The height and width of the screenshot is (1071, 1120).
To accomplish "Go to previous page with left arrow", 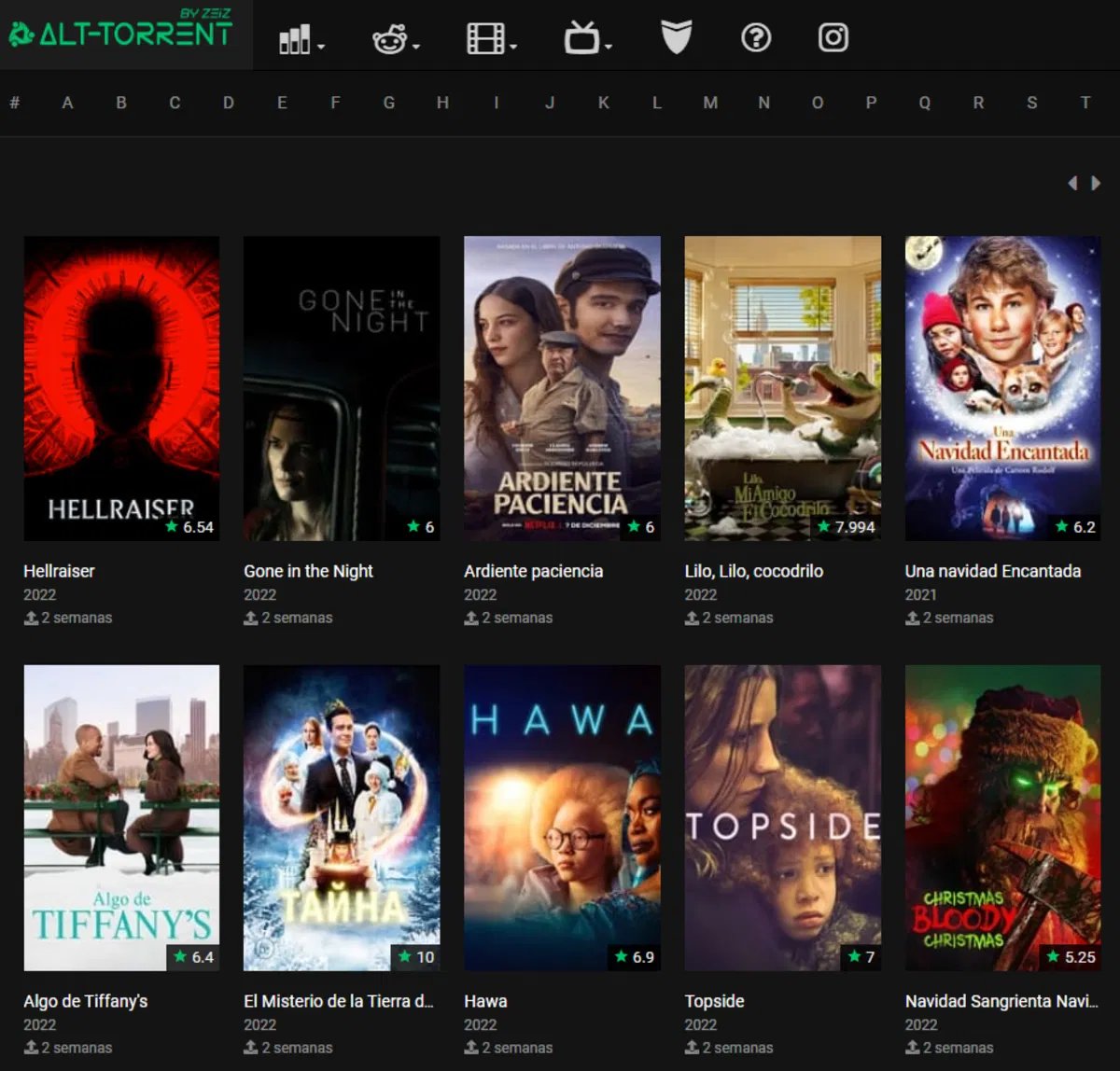I will coord(1073,183).
